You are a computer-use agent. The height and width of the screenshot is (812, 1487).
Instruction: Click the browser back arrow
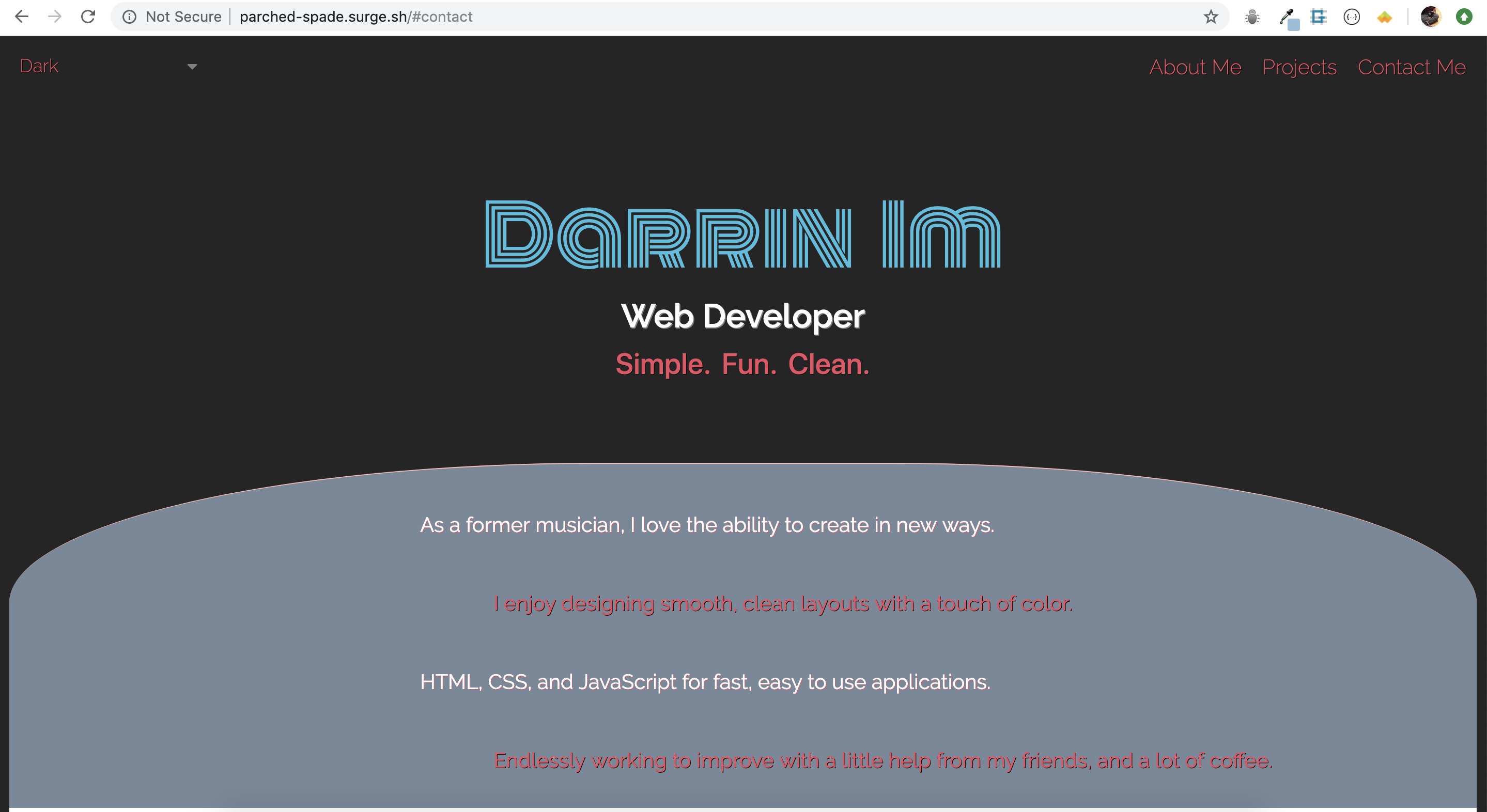coord(22,17)
